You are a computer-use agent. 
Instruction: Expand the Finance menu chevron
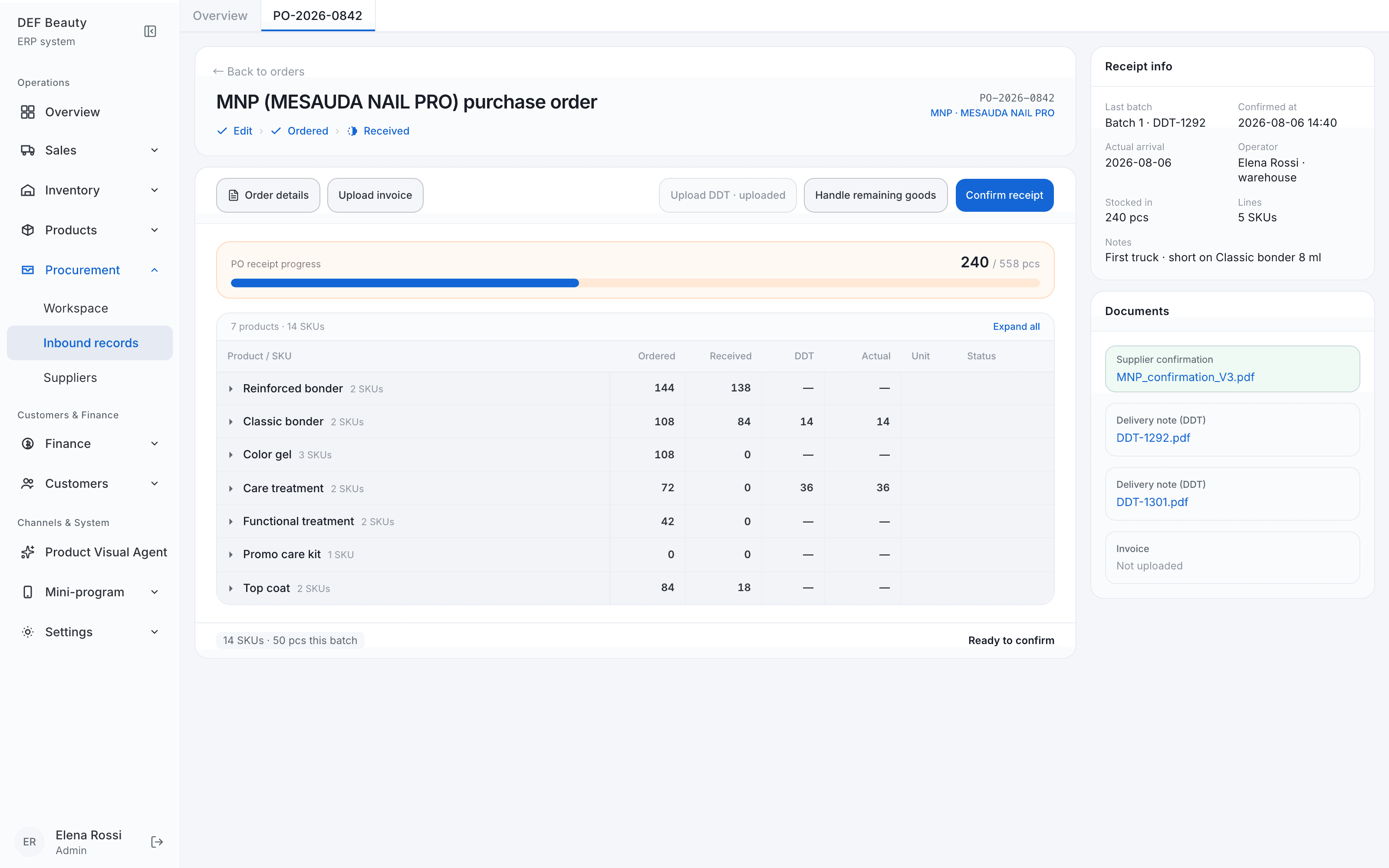tap(155, 444)
